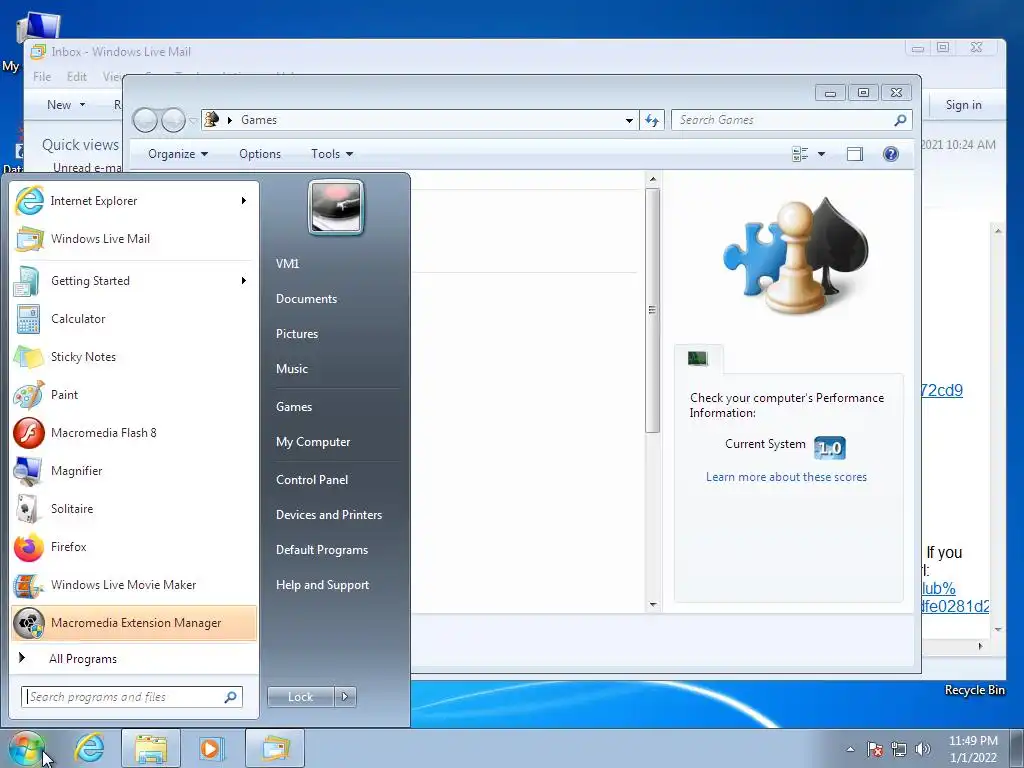Click Sign in in Windows Live Mail
Image resolution: width=1024 pixels, height=768 pixels.
(x=963, y=104)
